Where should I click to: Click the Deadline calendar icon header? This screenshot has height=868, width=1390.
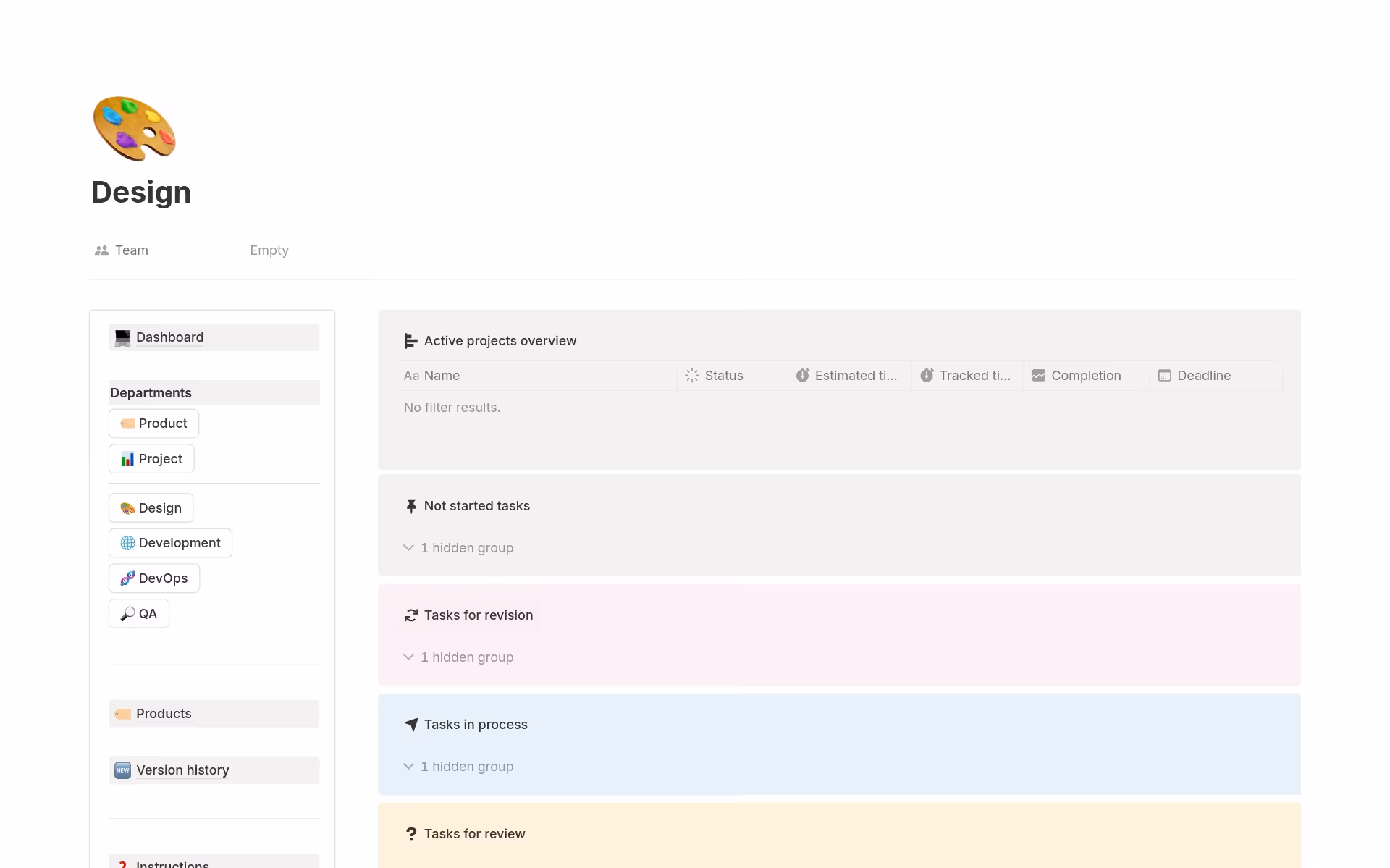[x=1165, y=376]
